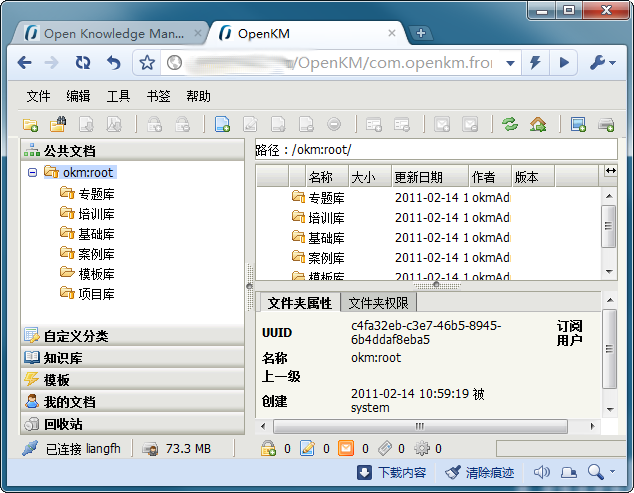Click the file list vertical scrollbar thumb
634x493 pixels.
point(609,226)
